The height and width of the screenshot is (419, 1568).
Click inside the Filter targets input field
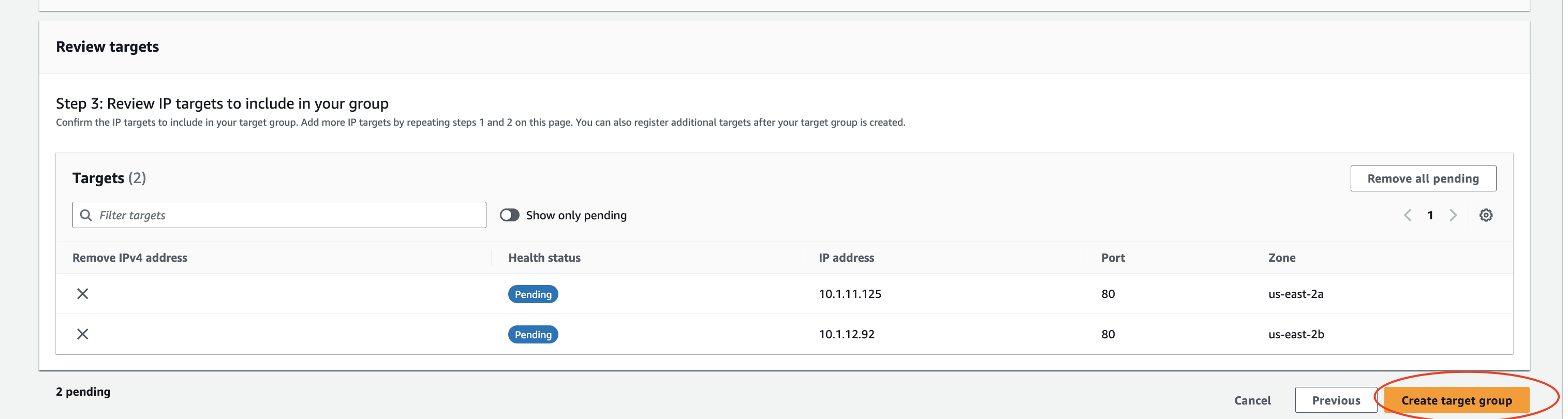280,215
